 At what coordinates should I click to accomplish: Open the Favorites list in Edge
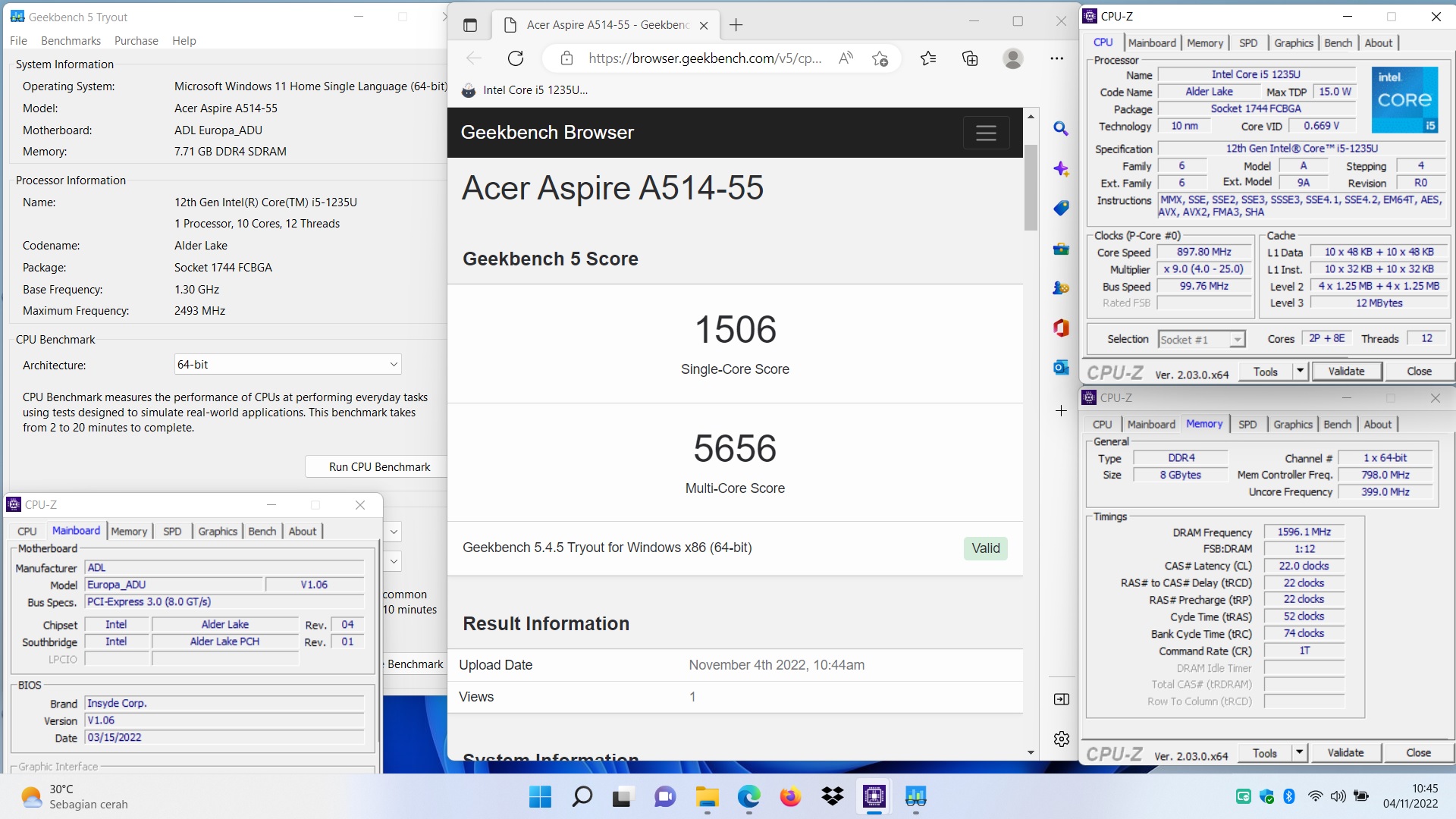[x=928, y=58]
